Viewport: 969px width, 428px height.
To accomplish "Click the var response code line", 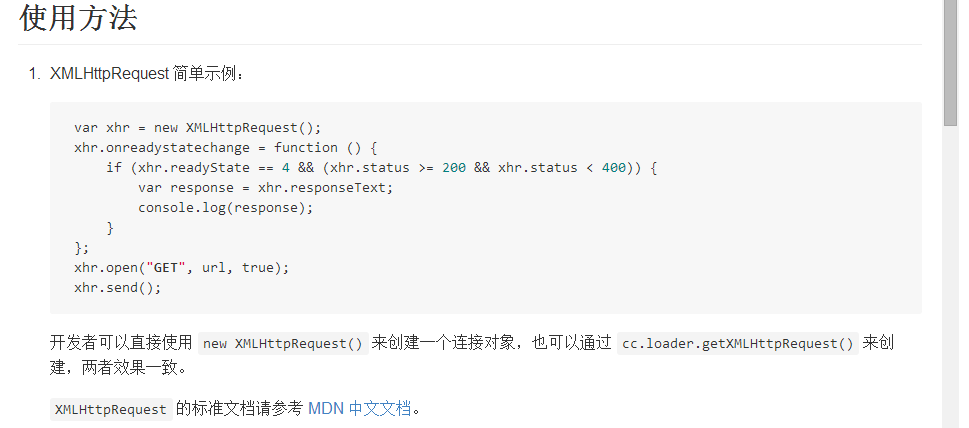I will coord(266,188).
